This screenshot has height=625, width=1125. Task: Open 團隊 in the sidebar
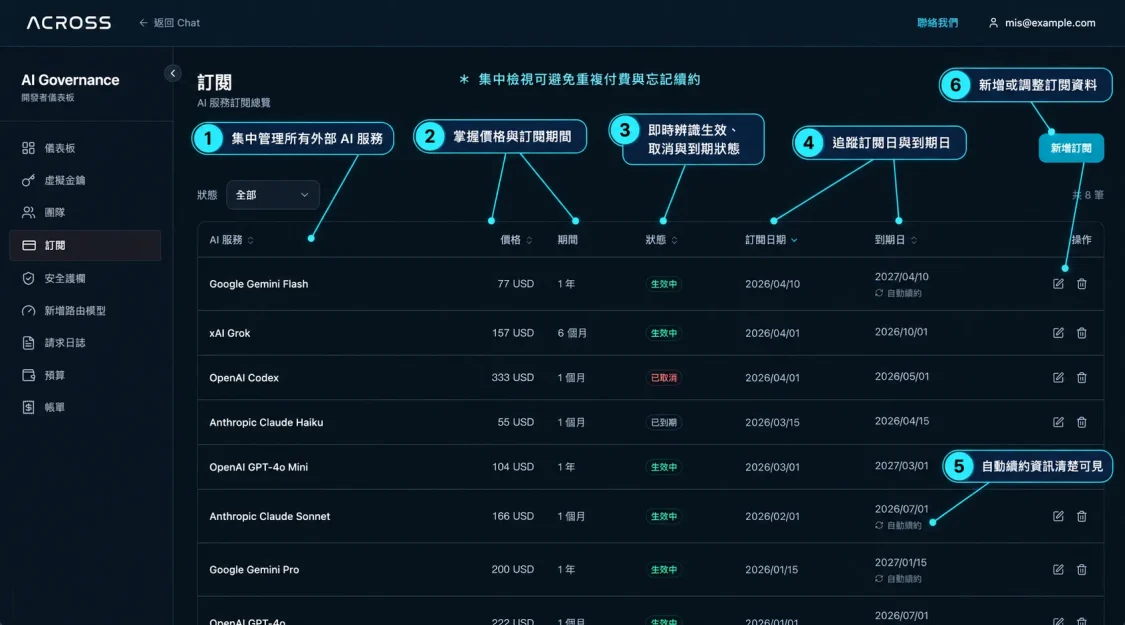85,212
